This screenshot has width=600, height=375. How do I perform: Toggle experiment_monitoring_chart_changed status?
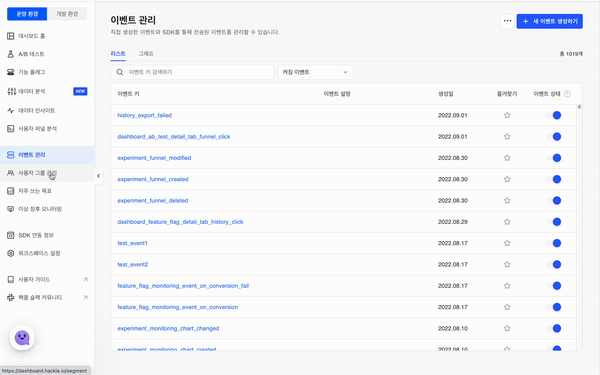554,328
